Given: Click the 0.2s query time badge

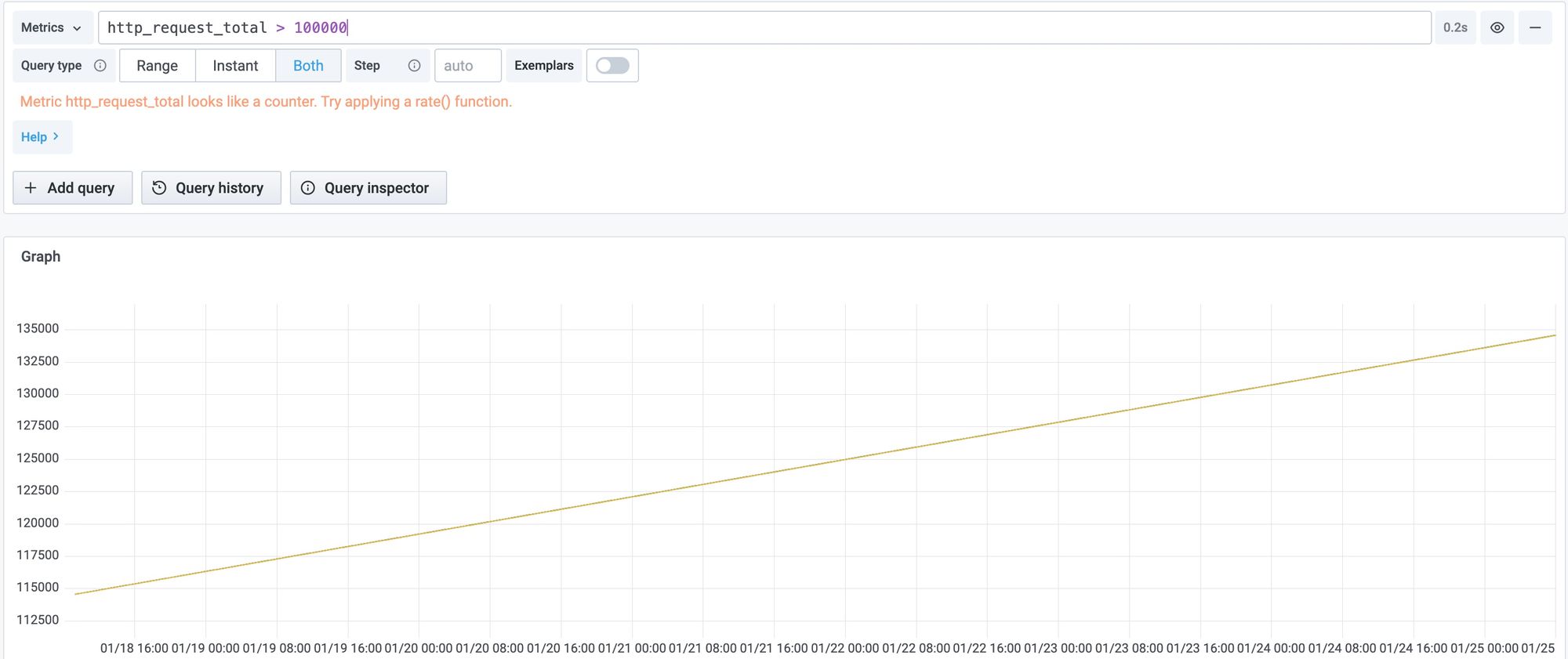Looking at the screenshot, I should (x=1455, y=27).
